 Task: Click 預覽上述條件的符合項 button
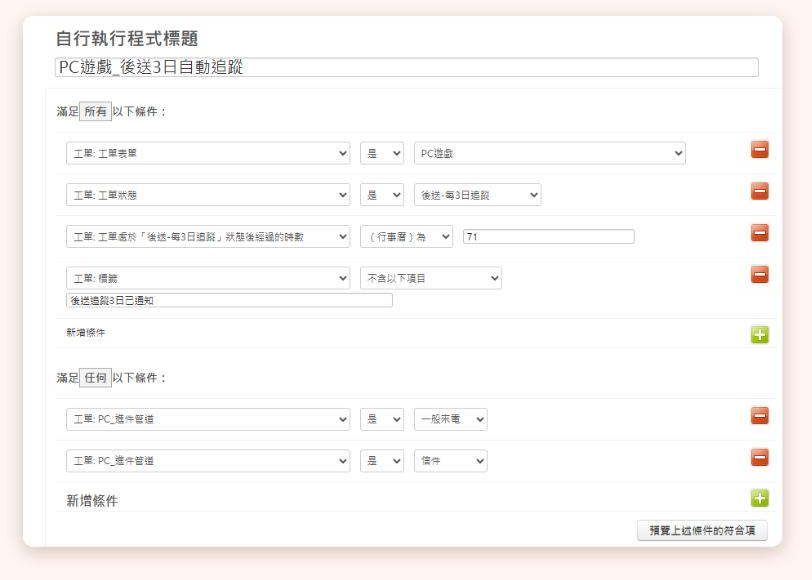click(702, 530)
